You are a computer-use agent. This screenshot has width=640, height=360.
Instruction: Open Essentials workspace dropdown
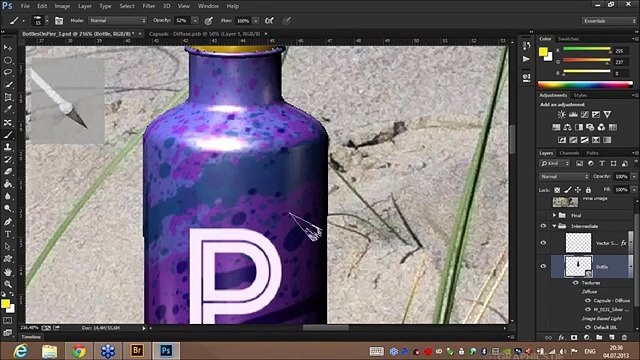pos(609,21)
